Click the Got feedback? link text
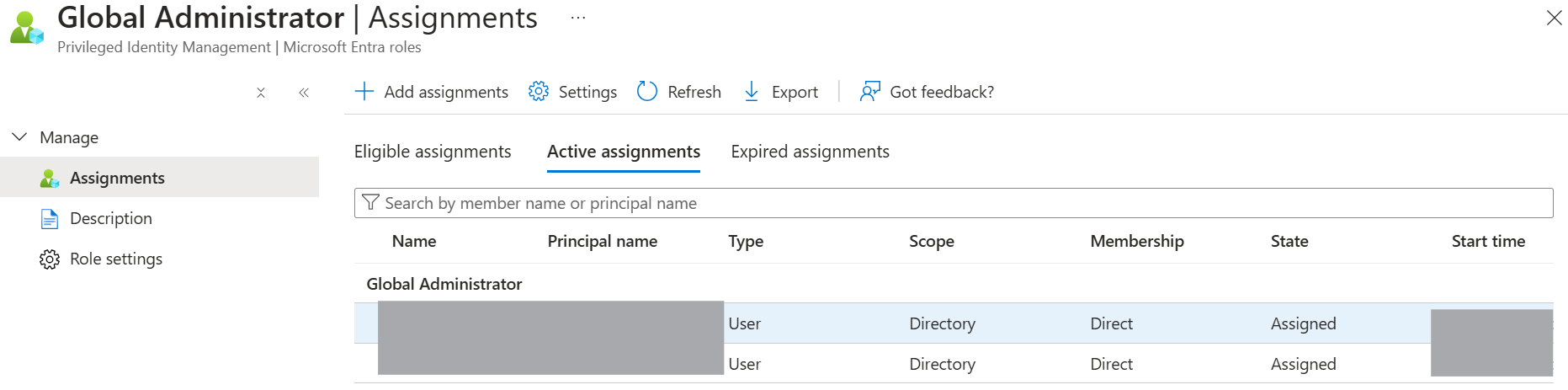The width and height of the screenshot is (1568, 390). (942, 92)
